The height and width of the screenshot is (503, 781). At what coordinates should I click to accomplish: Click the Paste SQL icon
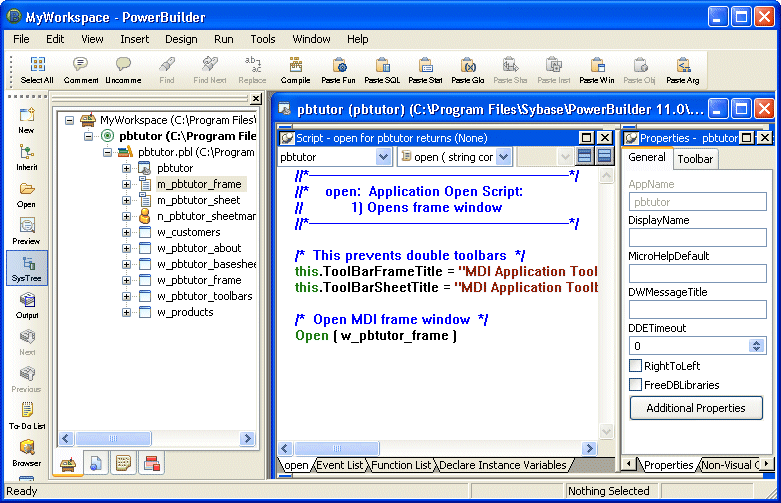pyautogui.click(x=382, y=70)
